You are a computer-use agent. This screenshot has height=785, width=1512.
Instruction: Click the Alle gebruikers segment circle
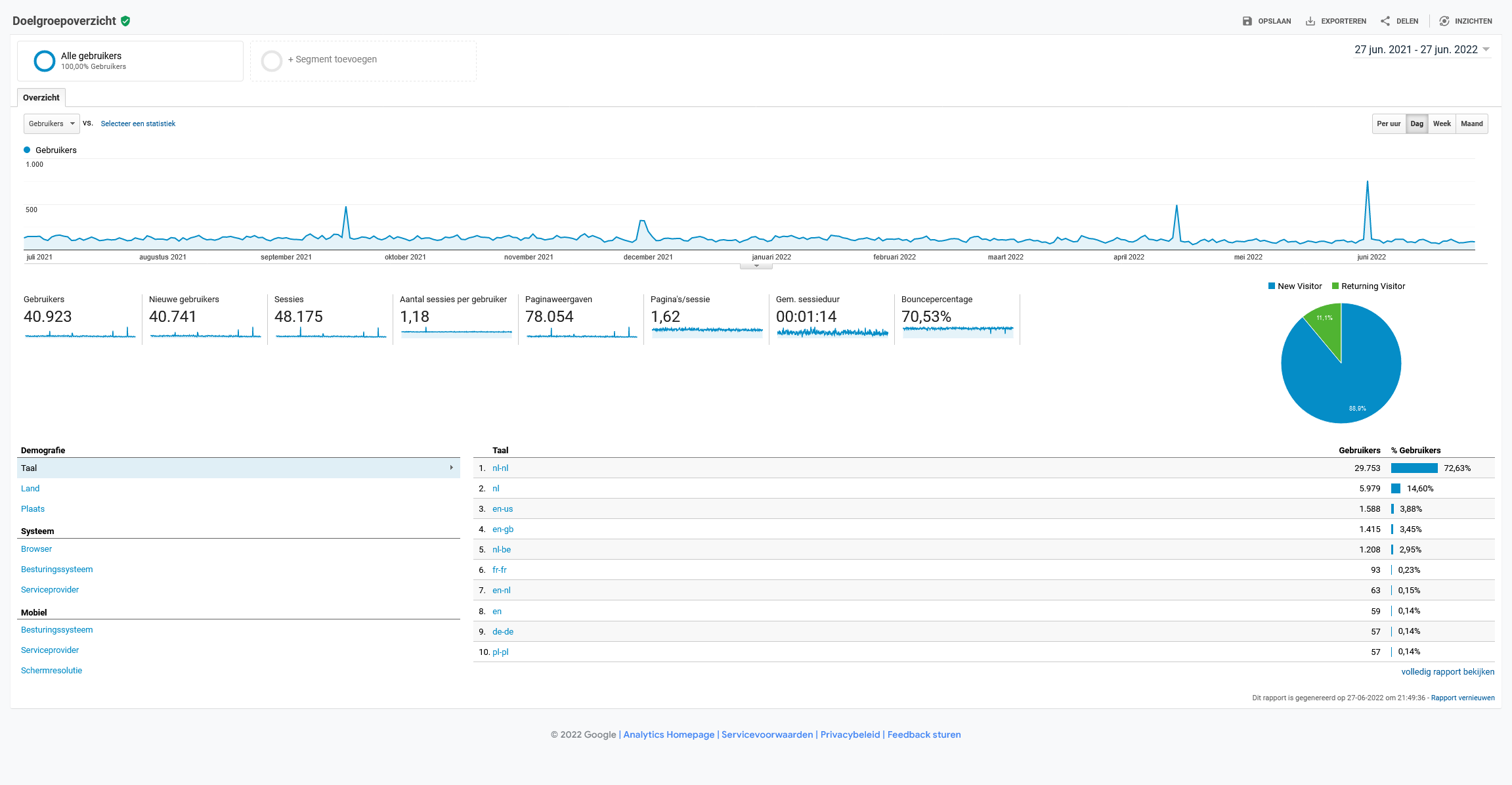45,61
